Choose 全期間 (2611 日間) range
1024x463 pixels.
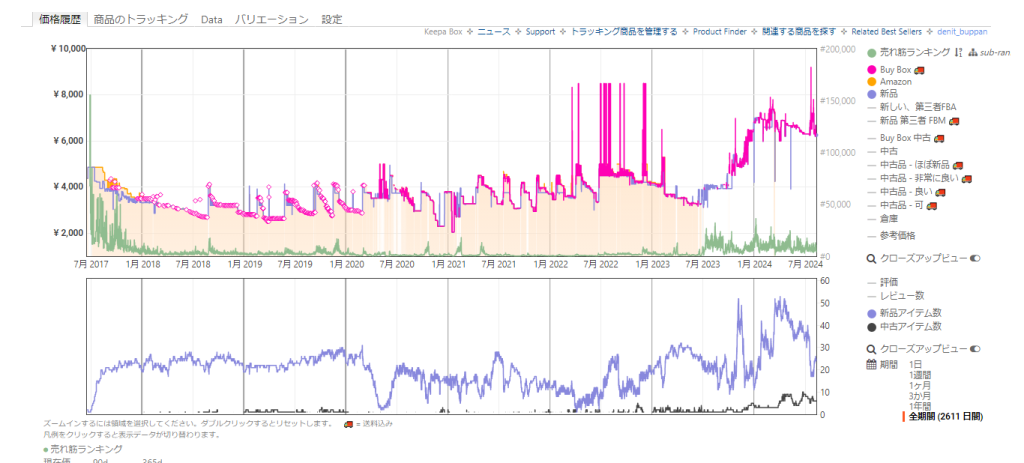point(946,415)
